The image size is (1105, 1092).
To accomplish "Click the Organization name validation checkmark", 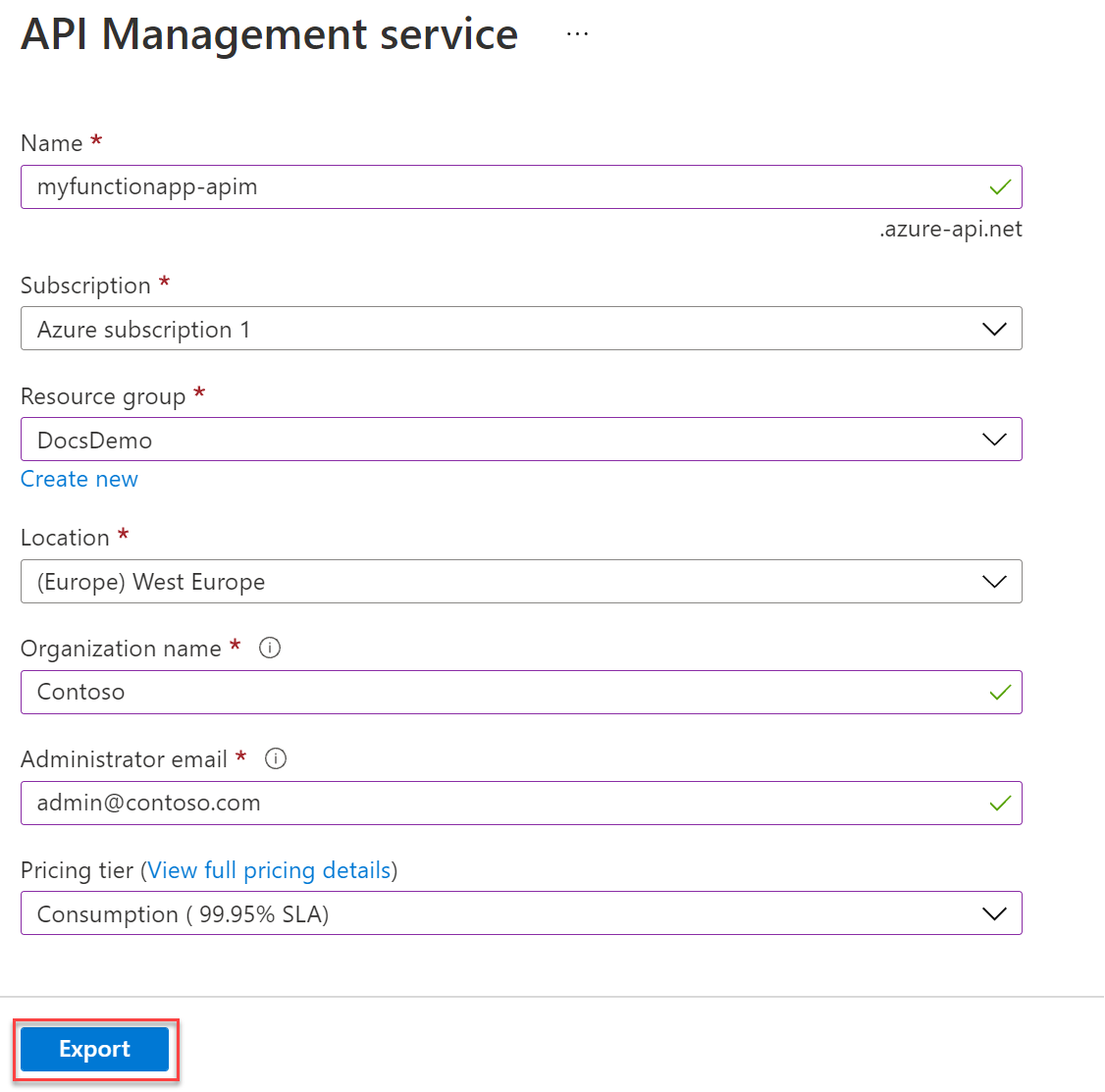I will tap(1000, 693).
